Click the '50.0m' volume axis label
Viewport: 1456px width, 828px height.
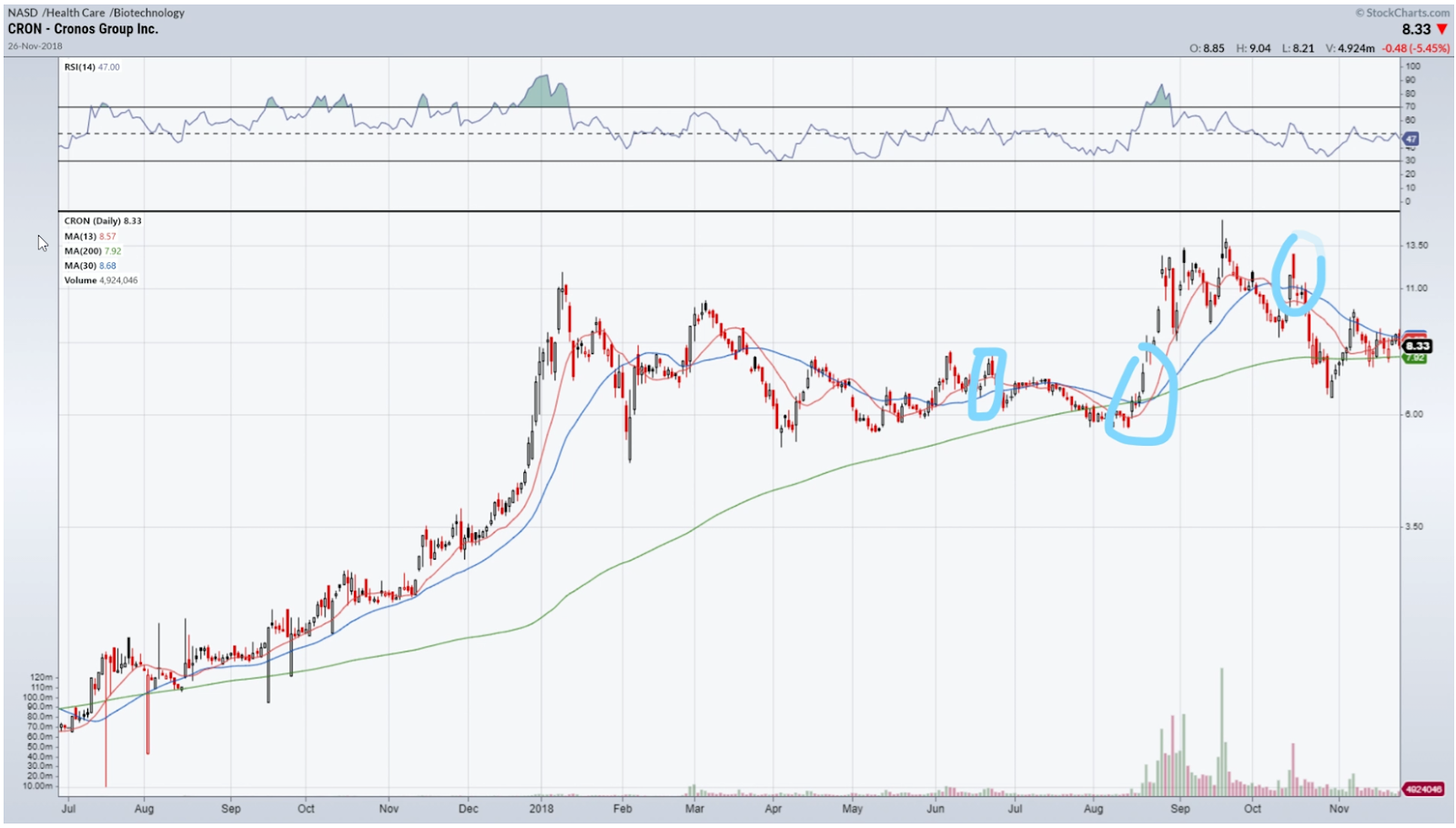(40, 746)
